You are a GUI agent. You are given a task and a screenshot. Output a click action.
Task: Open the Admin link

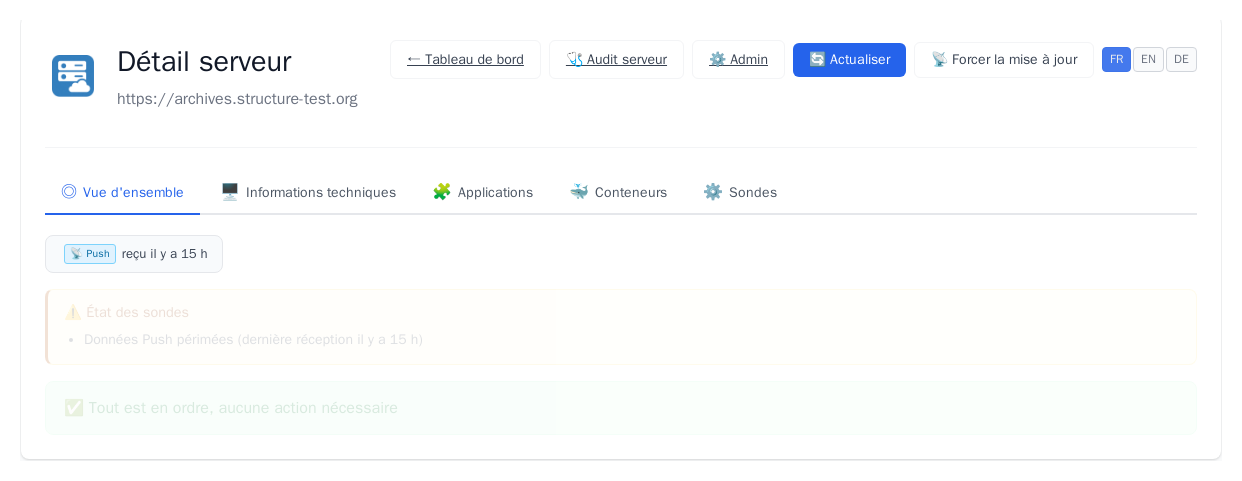[738, 60]
